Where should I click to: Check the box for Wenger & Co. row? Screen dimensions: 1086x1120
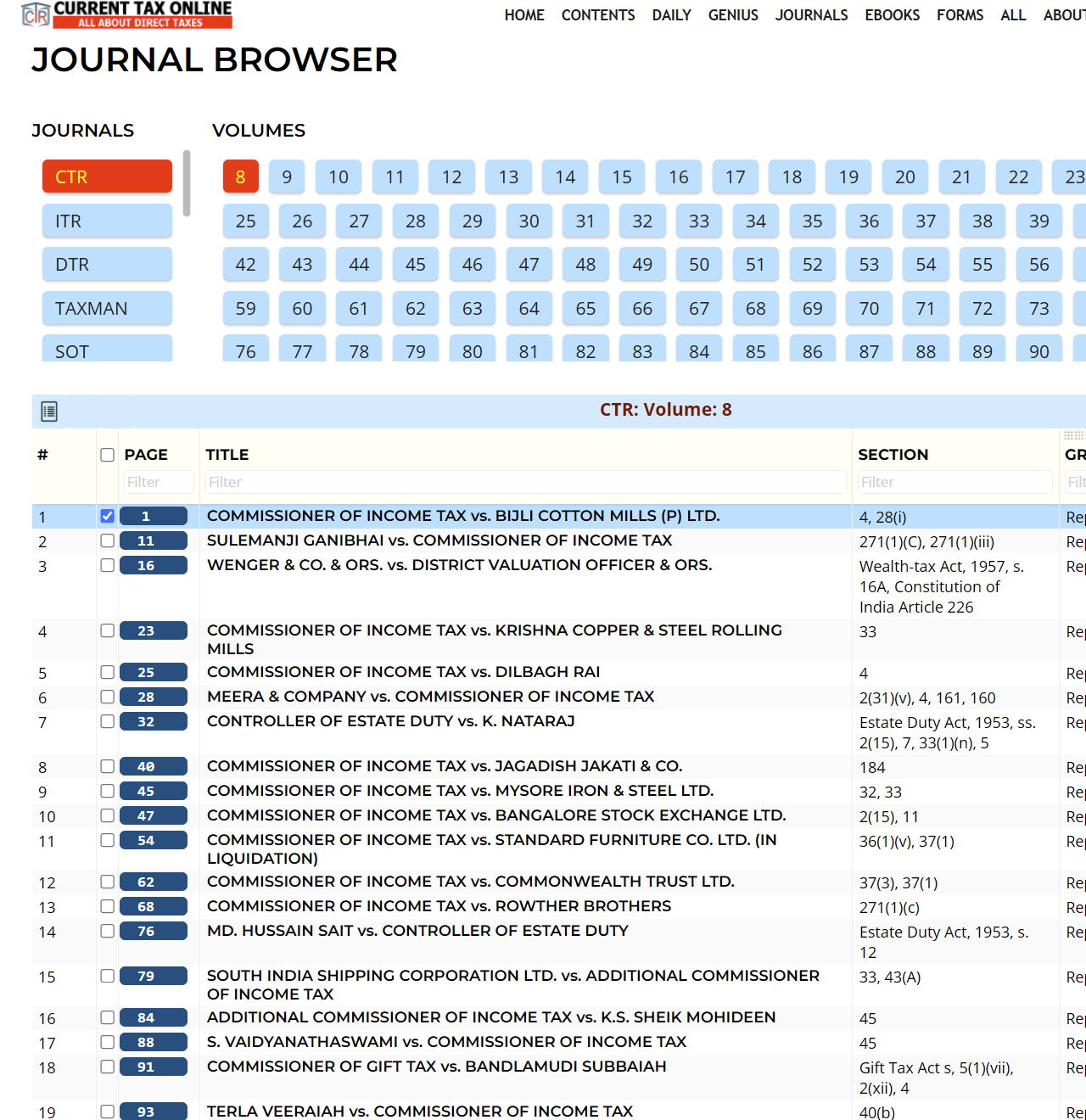[107, 565]
